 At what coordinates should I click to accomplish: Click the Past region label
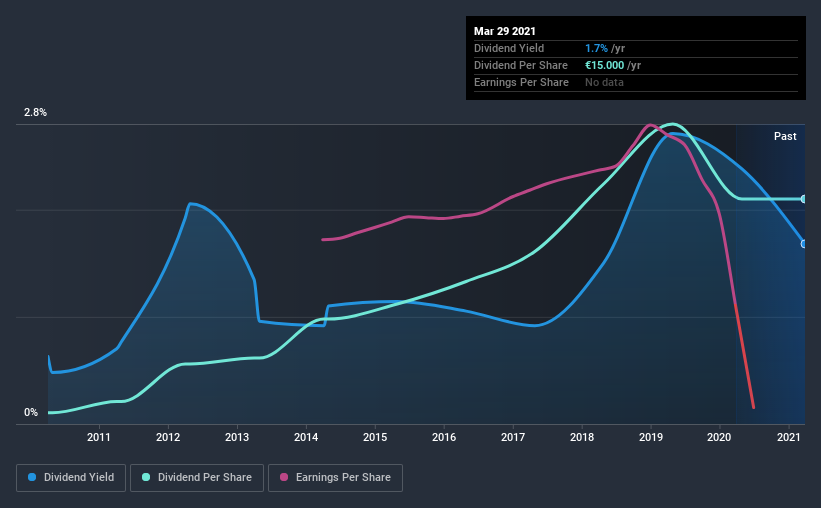[x=785, y=136]
